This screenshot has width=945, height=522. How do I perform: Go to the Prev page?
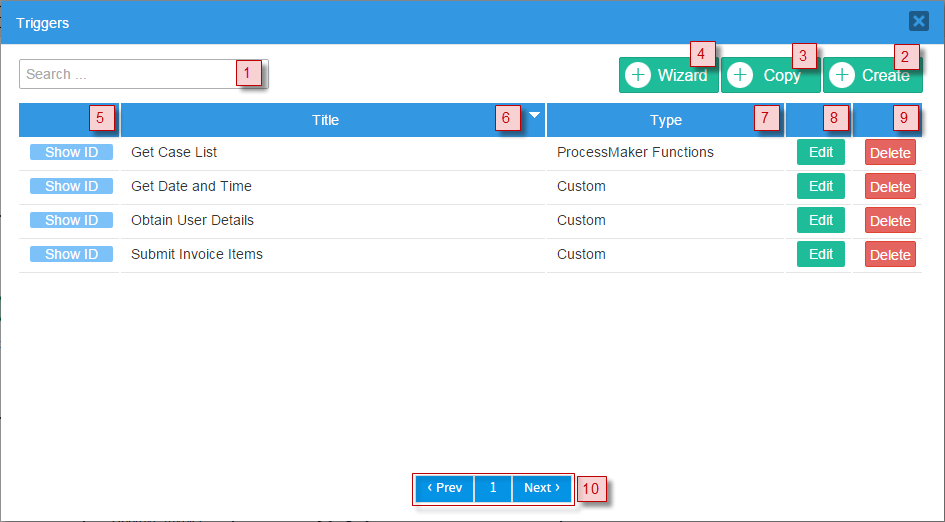(x=444, y=488)
